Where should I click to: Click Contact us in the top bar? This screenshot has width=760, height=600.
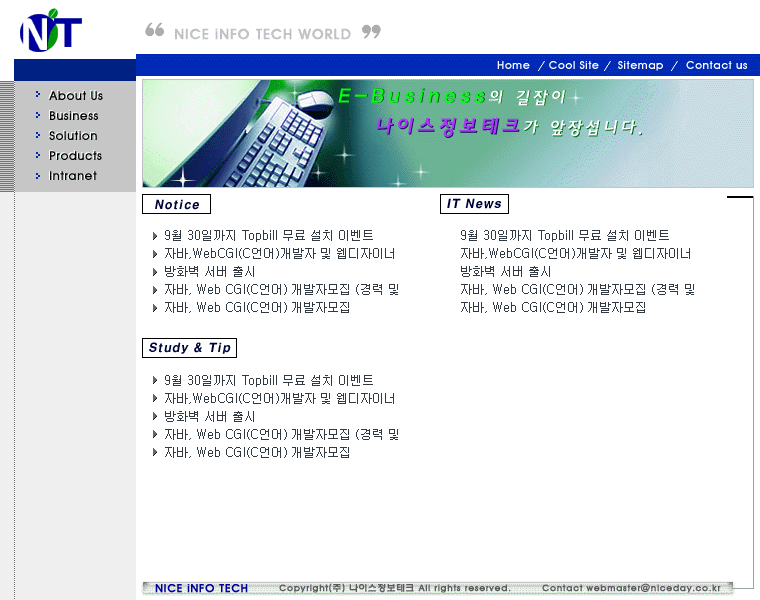pos(716,65)
